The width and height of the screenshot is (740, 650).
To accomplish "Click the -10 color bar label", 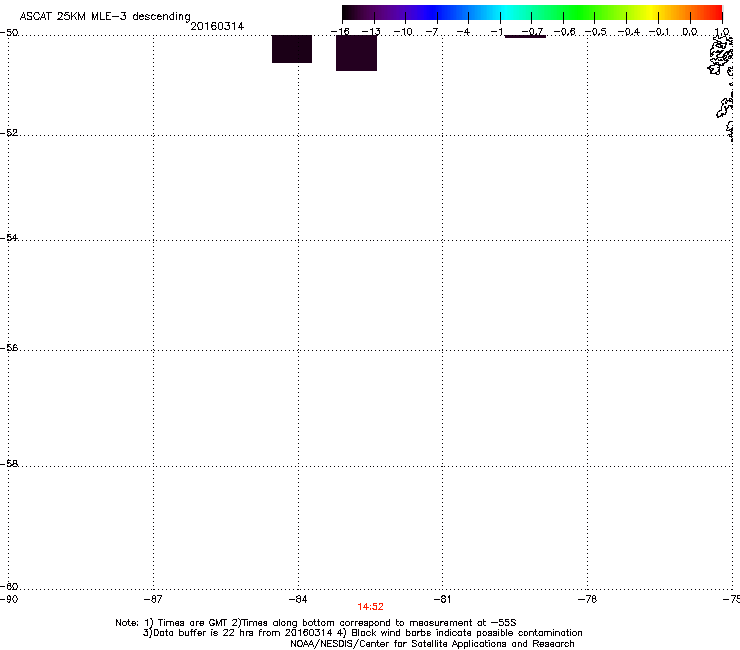I will pyautogui.click(x=403, y=32).
